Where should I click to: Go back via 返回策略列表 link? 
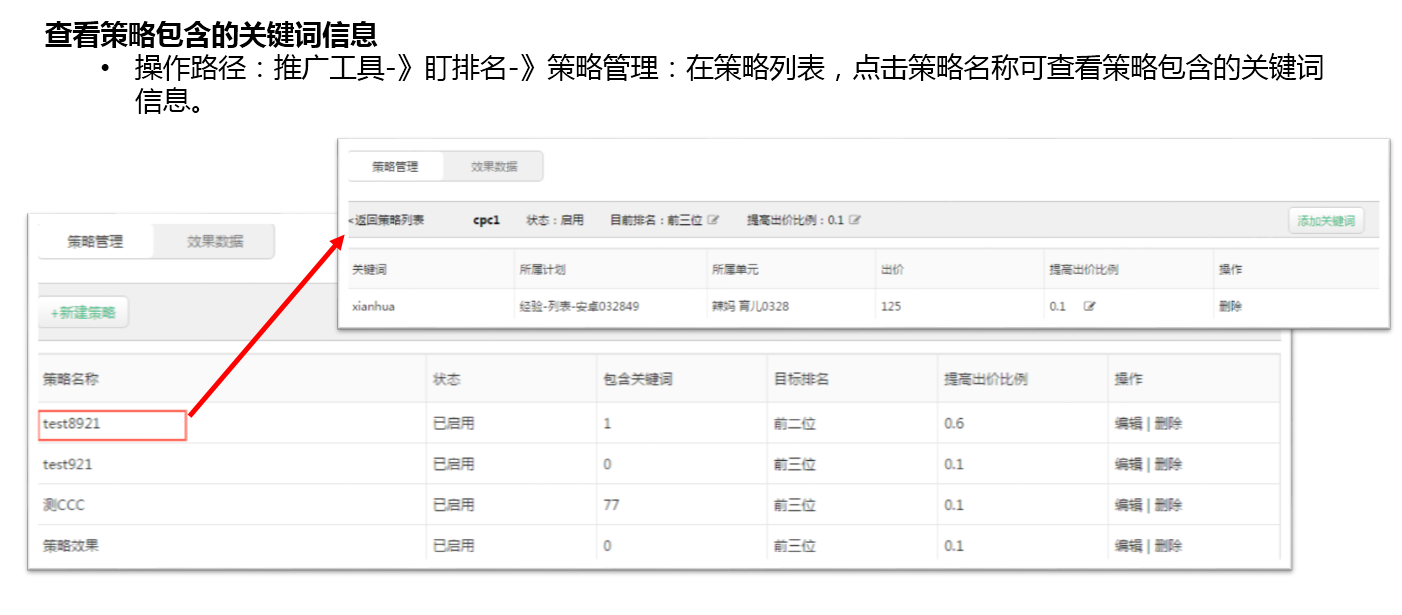click(386, 220)
